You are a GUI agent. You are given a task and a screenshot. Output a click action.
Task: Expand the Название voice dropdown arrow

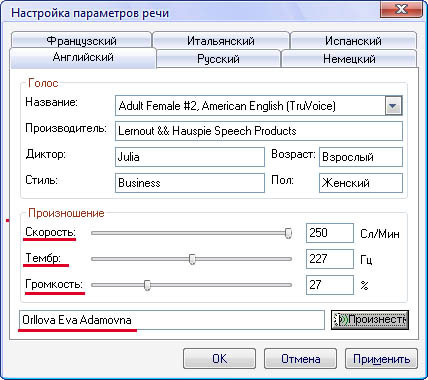(x=393, y=106)
